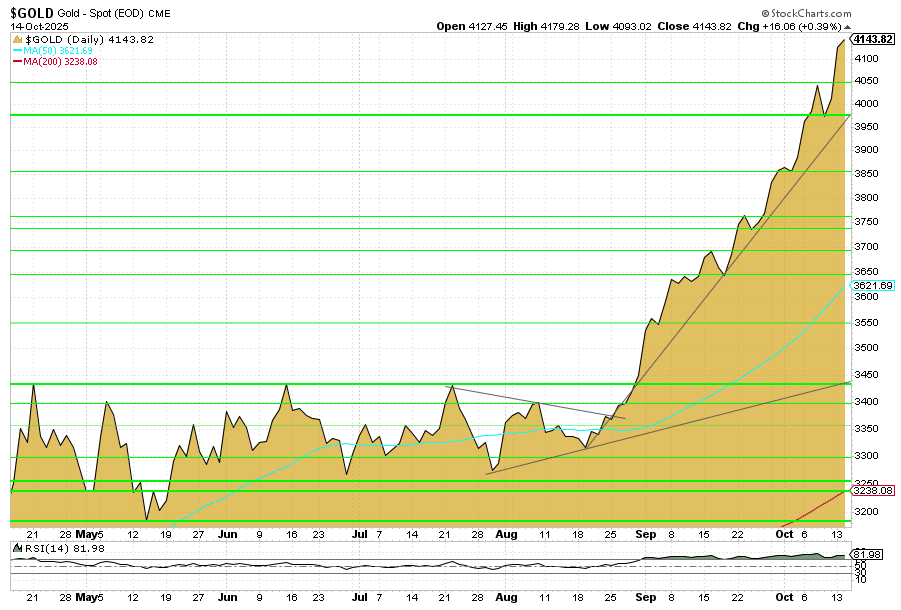The height and width of the screenshot is (610, 901).
Task: Click the red MA(200) line color marker
Action: pyautogui.click(x=18, y=62)
